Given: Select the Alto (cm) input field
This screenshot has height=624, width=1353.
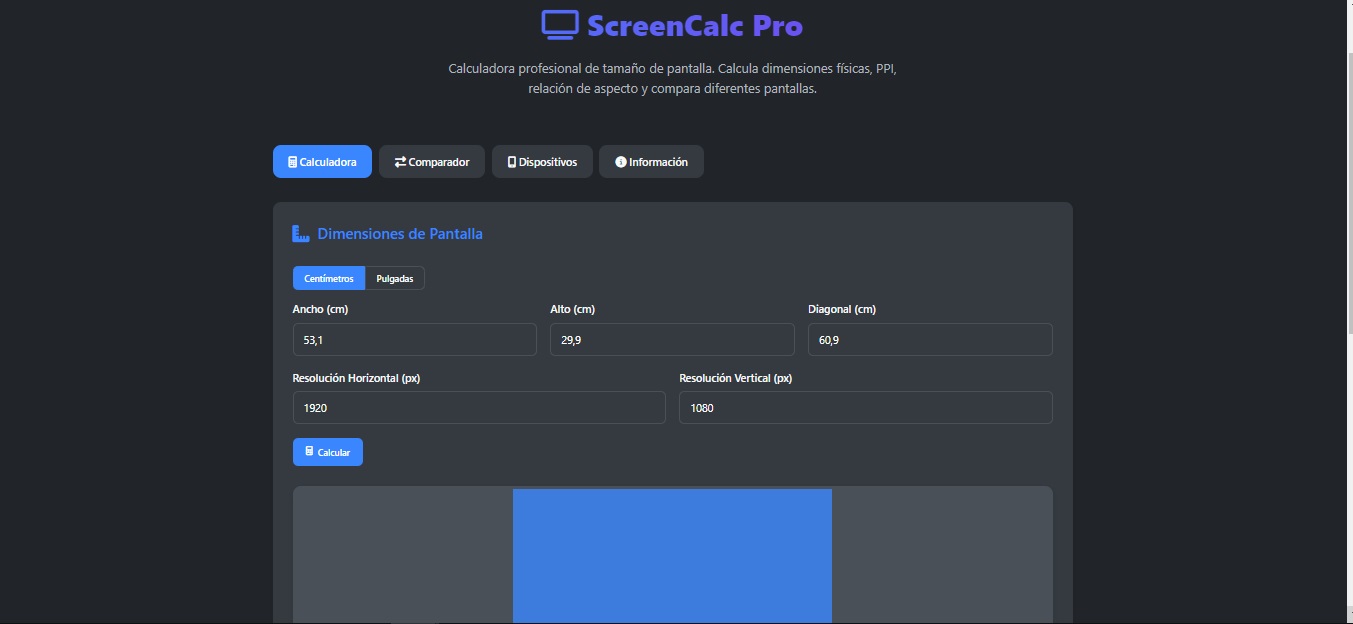Looking at the screenshot, I should (672, 339).
